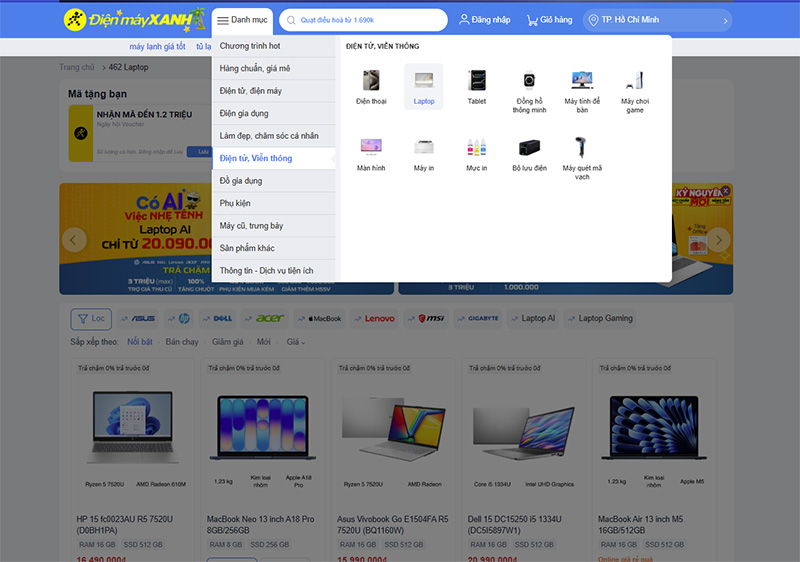Select the Laptop category icon
The image size is (800, 562).
(x=423, y=87)
